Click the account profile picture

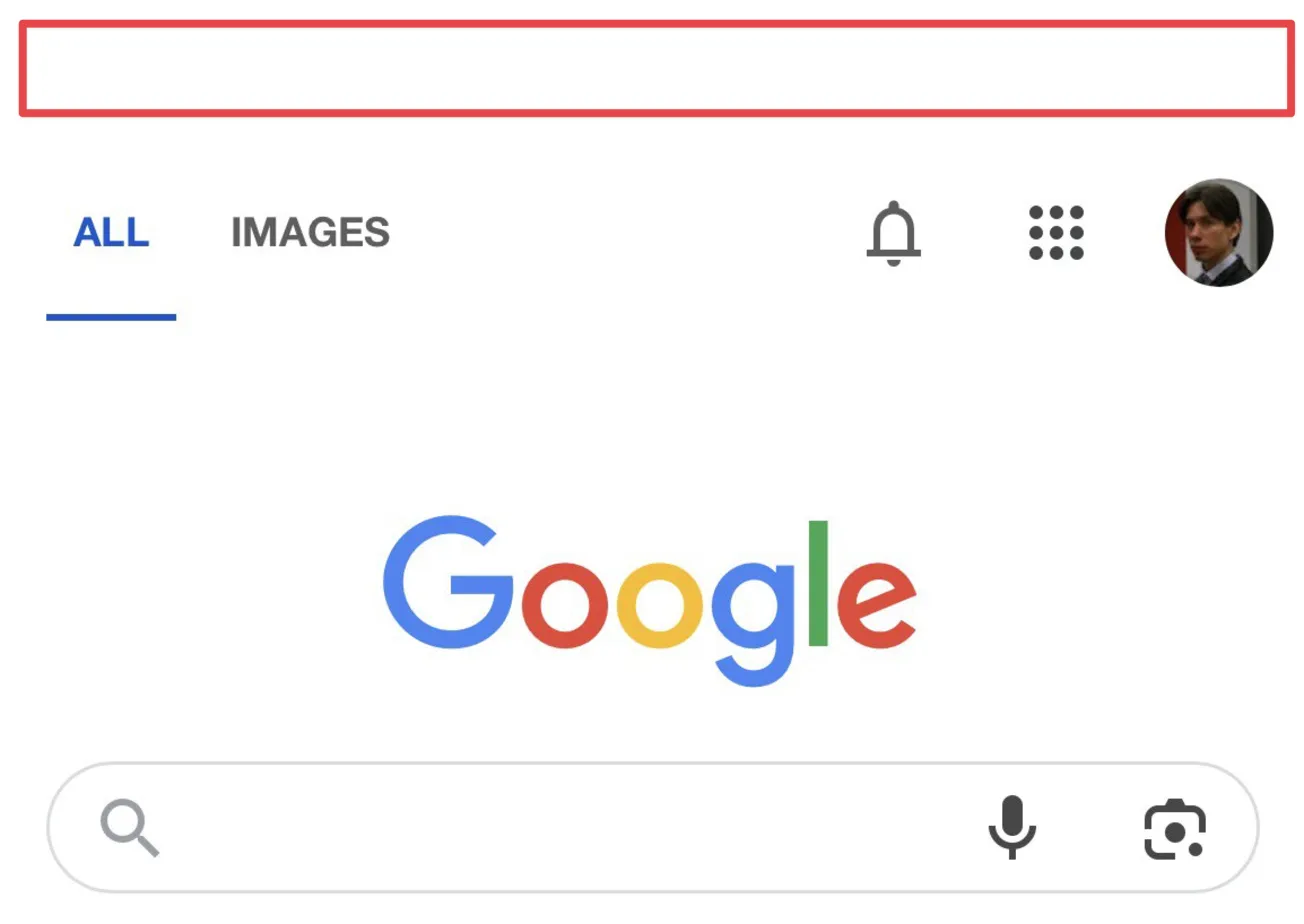(x=1218, y=233)
